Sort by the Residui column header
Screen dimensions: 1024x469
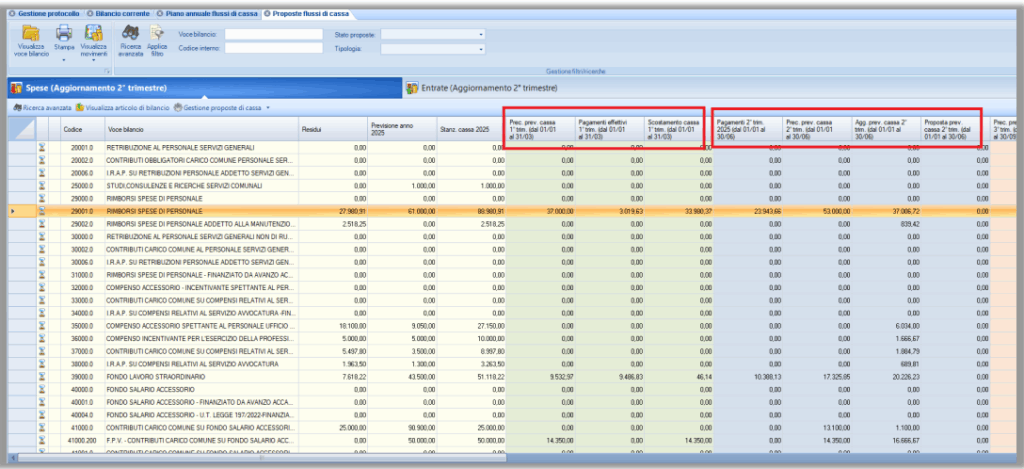[332, 130]
